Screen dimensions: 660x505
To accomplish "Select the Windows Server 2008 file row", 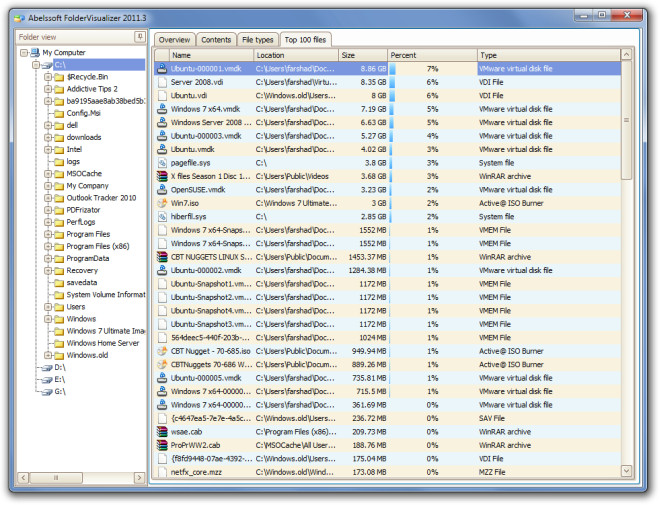I will pos(388,122).
